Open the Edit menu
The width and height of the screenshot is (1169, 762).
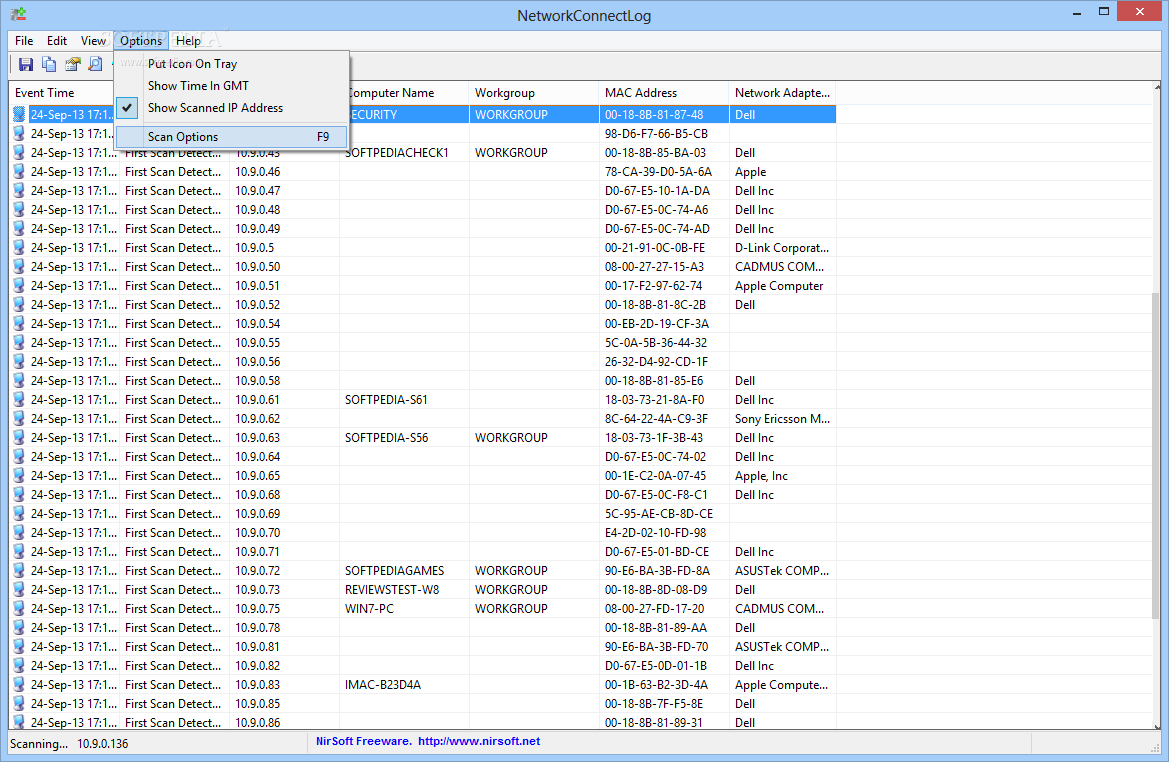pos(57,41)
